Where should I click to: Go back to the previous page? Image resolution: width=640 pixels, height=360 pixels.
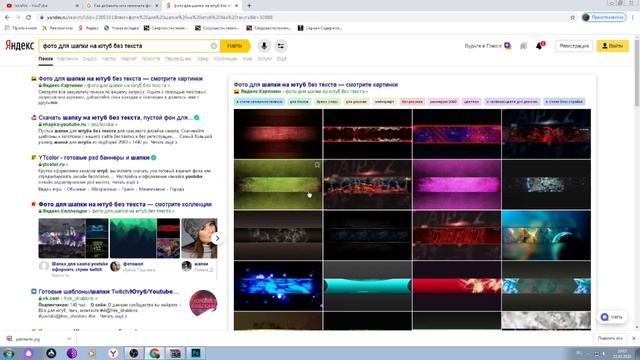coord(7,17)
